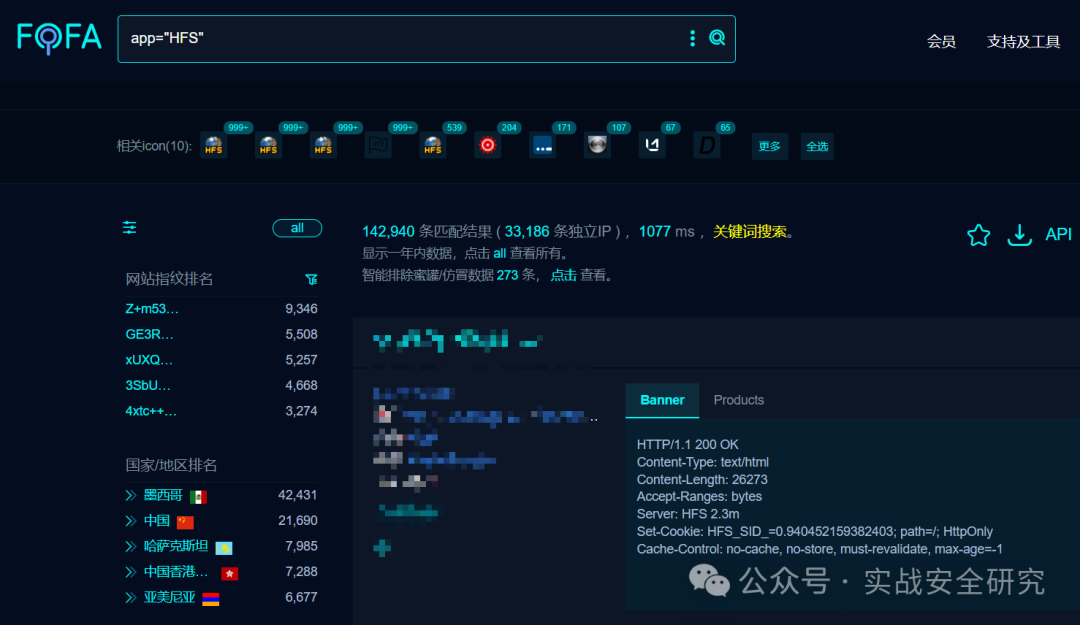Click the download results icon
Viewport: 1080px width, 625px height.
point(1019,235)
